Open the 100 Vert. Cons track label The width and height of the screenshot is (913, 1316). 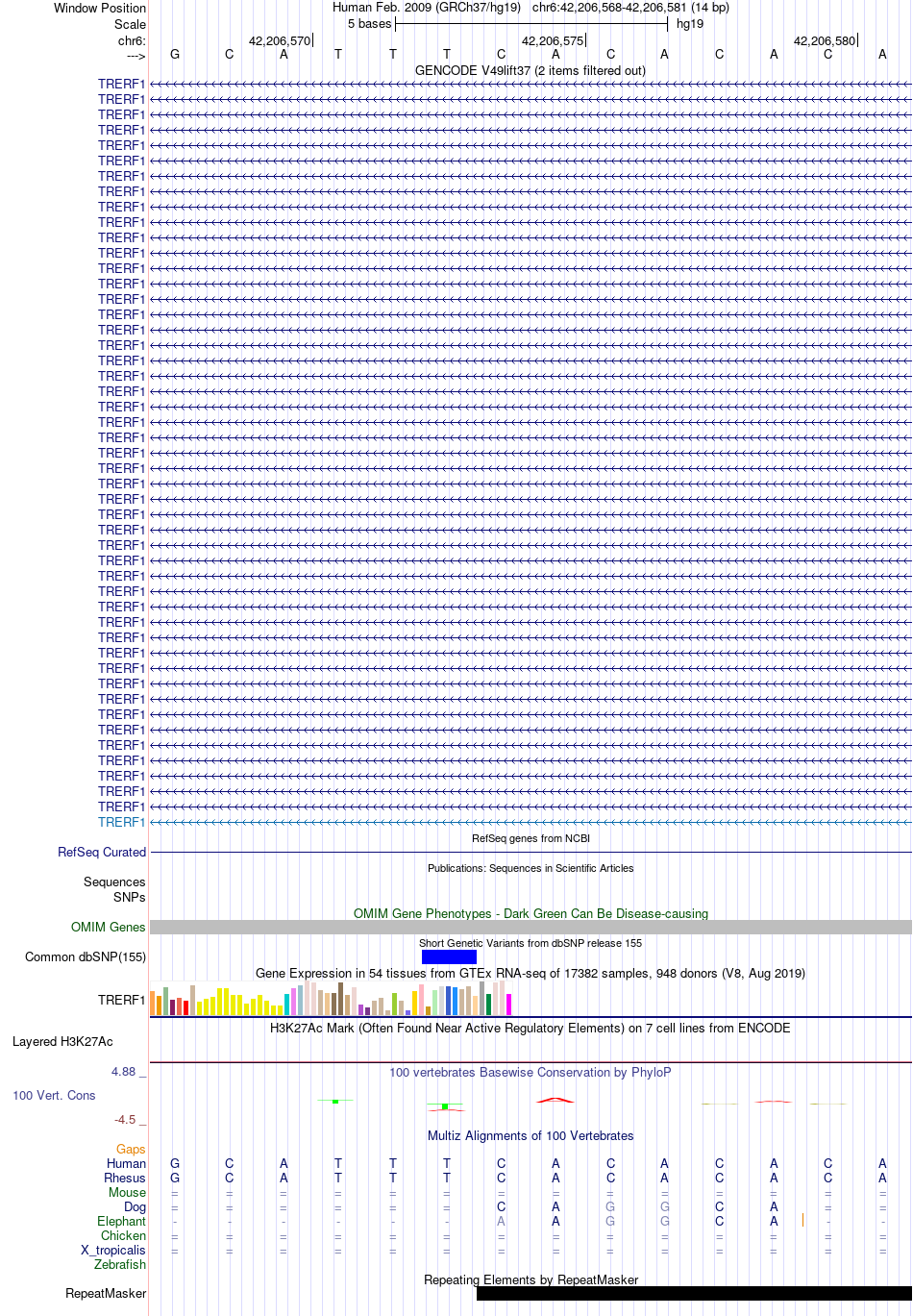(x=54, y=1095)
